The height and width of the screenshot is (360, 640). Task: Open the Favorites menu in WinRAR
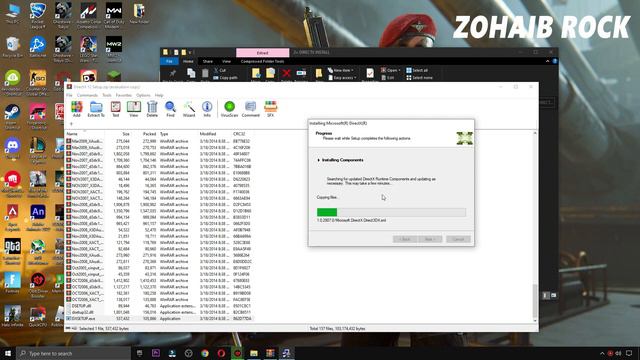point(124,95)
